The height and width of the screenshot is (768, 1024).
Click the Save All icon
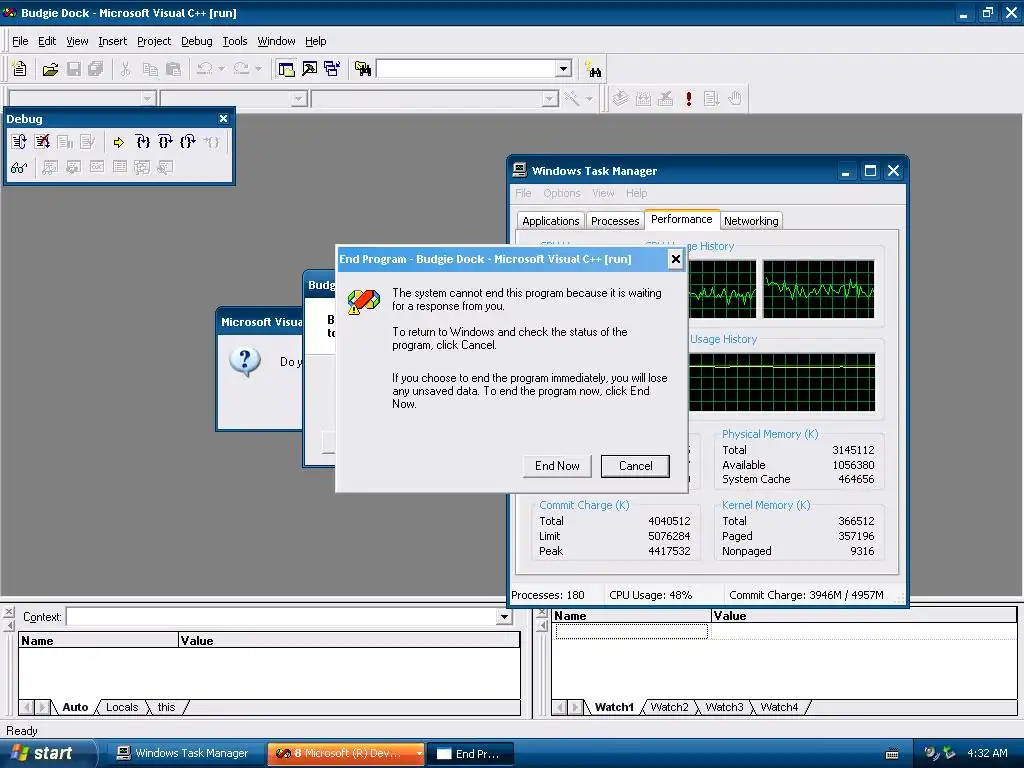tap(96, 69)
